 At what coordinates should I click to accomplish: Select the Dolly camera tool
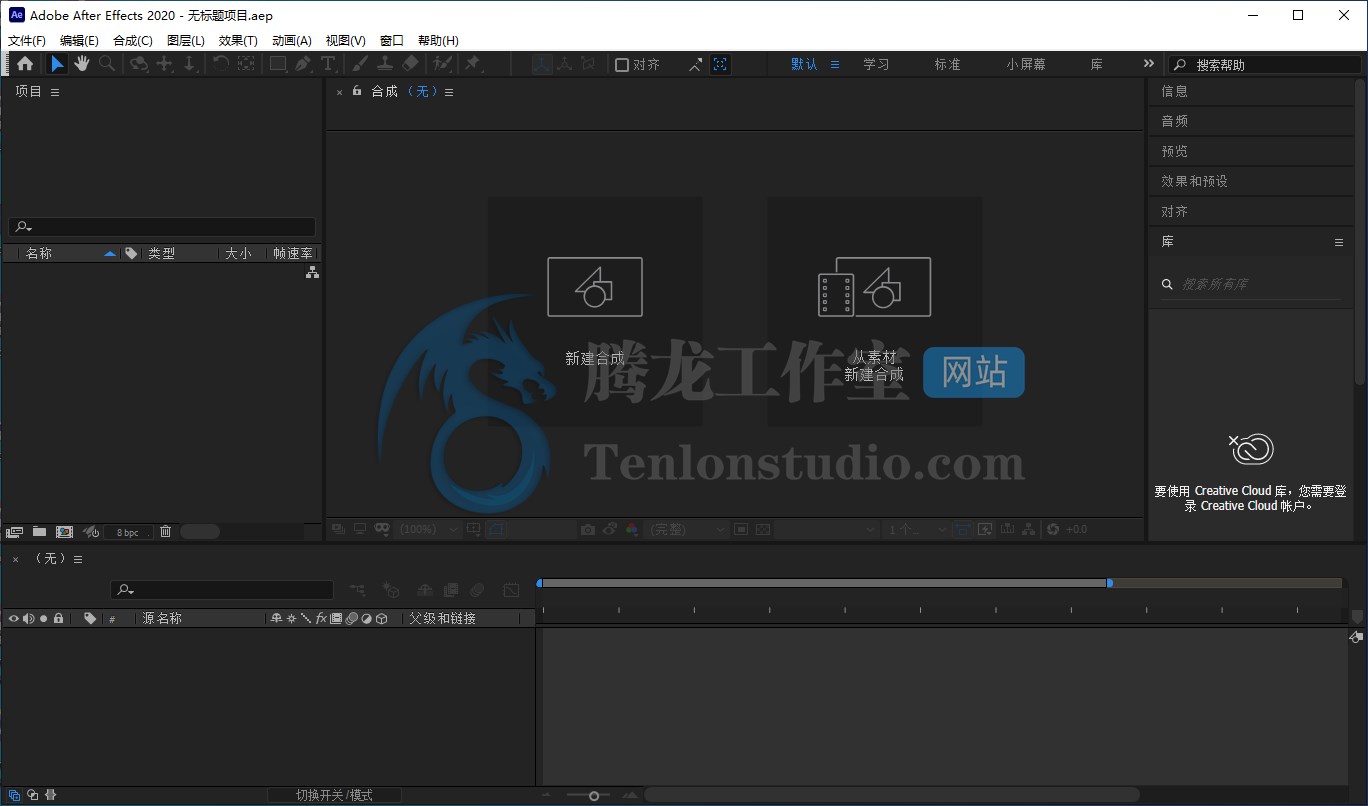(x=189, y=64)
